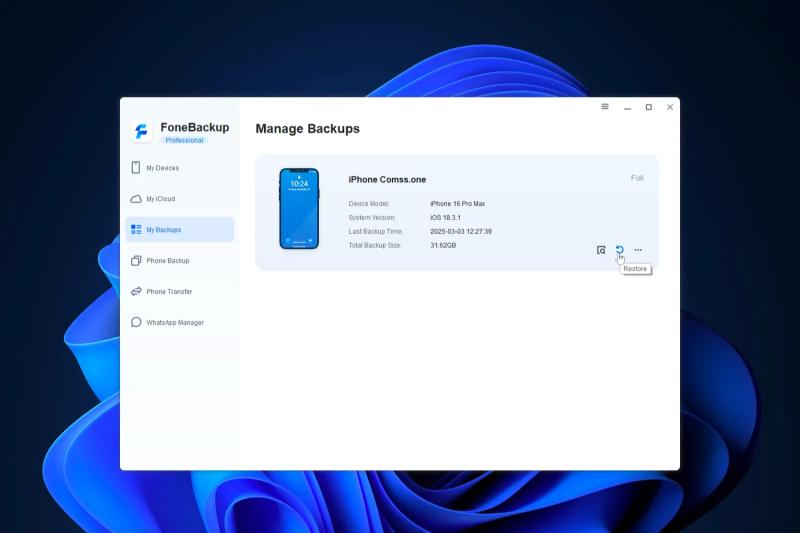Click the iOS 18.3.1 version value
The height and width of the screenshot is (533, 800).
[445, 217]
